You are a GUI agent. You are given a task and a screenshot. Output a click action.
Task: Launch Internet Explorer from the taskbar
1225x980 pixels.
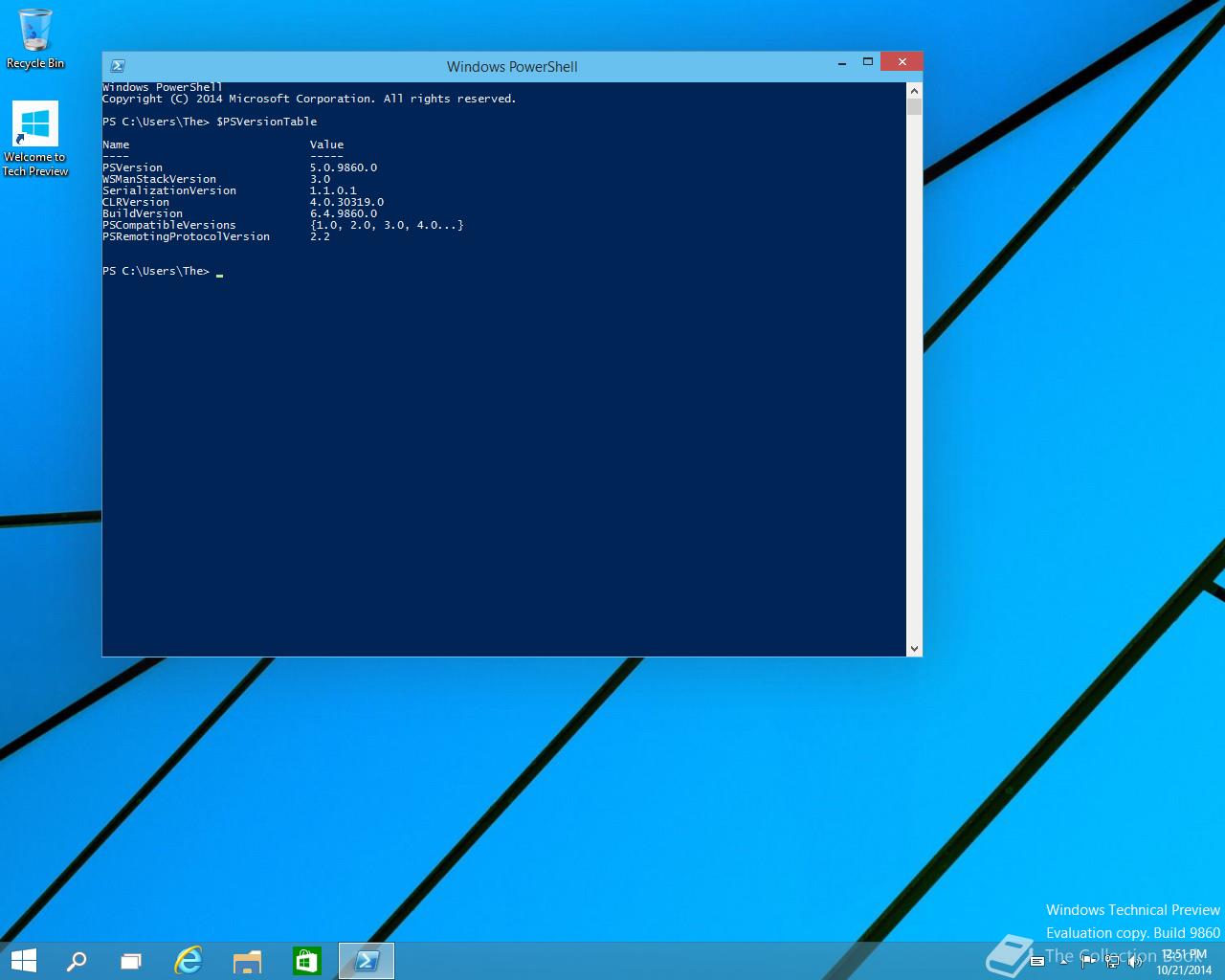point(189,961)
